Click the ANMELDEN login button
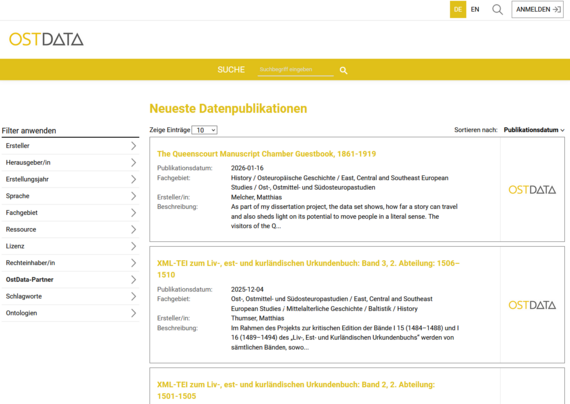This screenshot has height=404, width=570. coord(537,9)
